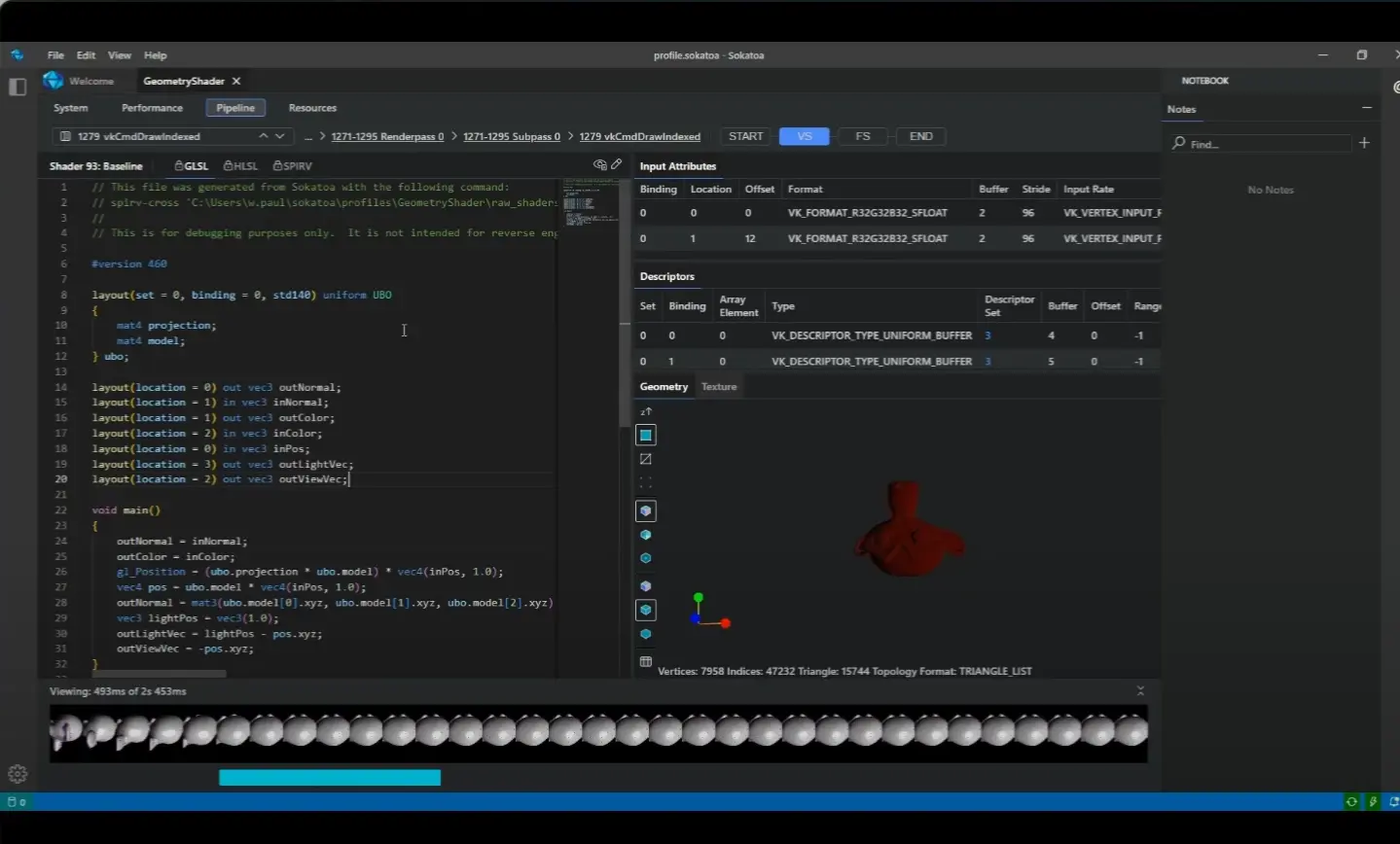Open the Texture tab
This screenshot has width=1400, height=844.
719,387
